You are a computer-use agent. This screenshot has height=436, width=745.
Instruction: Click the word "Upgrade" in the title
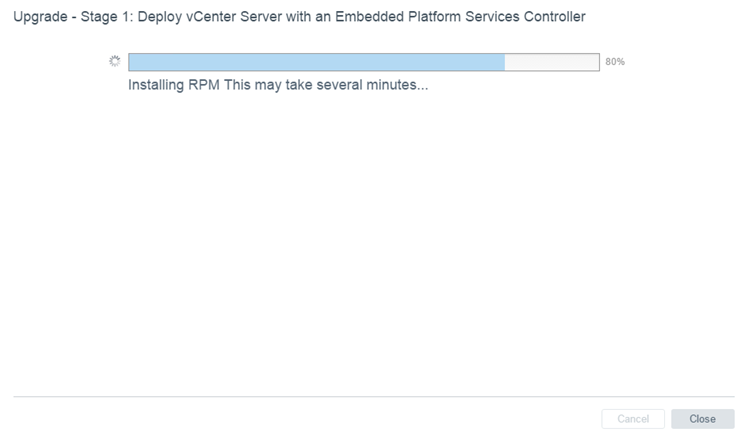[x=40, y=17]
